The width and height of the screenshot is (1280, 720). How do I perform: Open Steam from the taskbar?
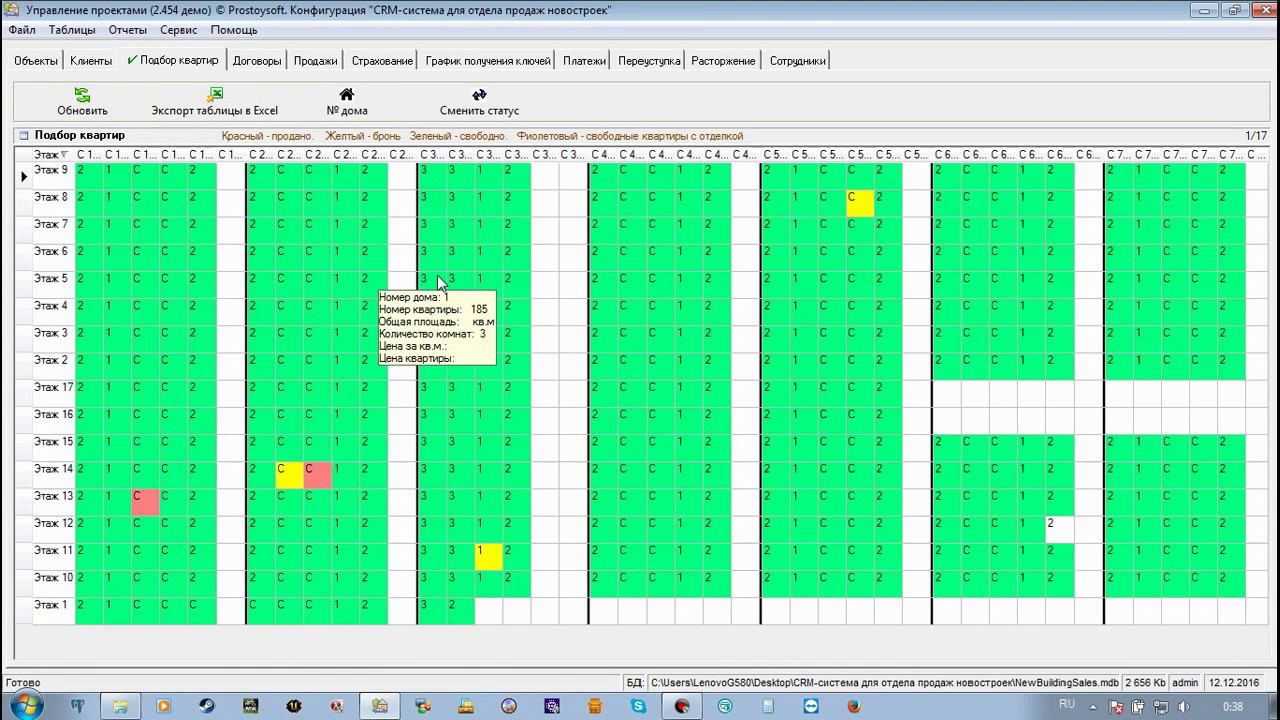(206, 706)
